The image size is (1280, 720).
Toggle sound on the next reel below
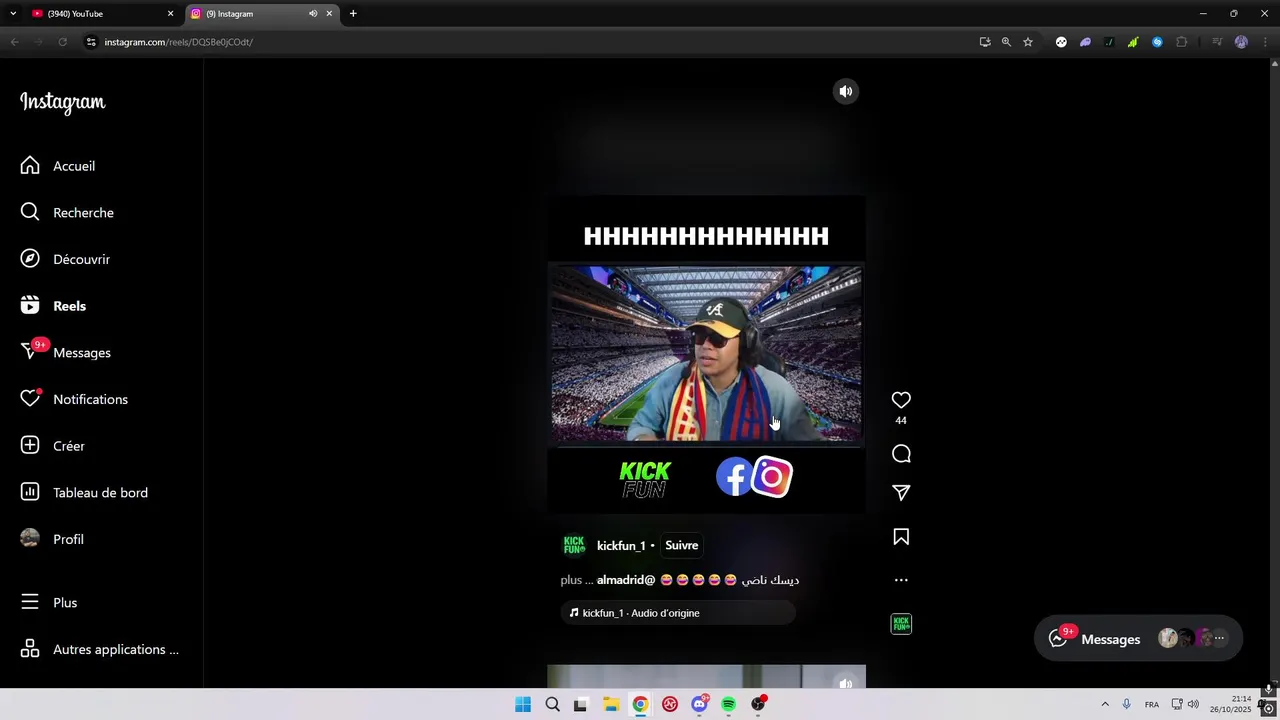846,682
